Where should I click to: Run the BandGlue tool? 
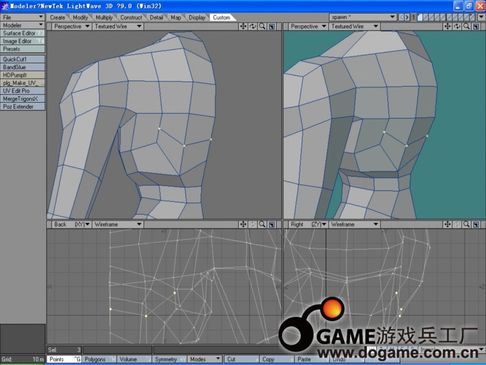[23, 67]
